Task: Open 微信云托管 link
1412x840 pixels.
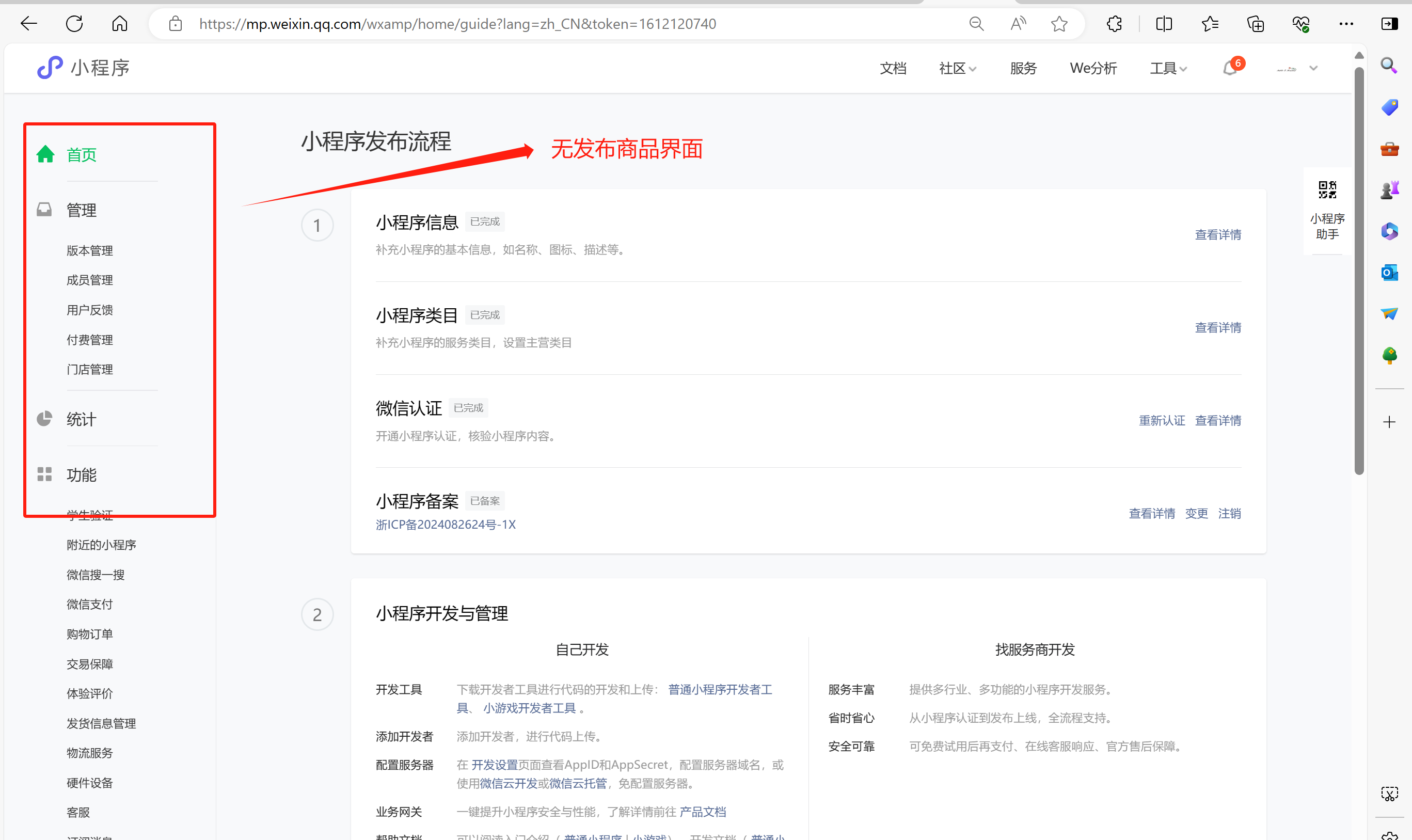Action: [x=578, y=783]
